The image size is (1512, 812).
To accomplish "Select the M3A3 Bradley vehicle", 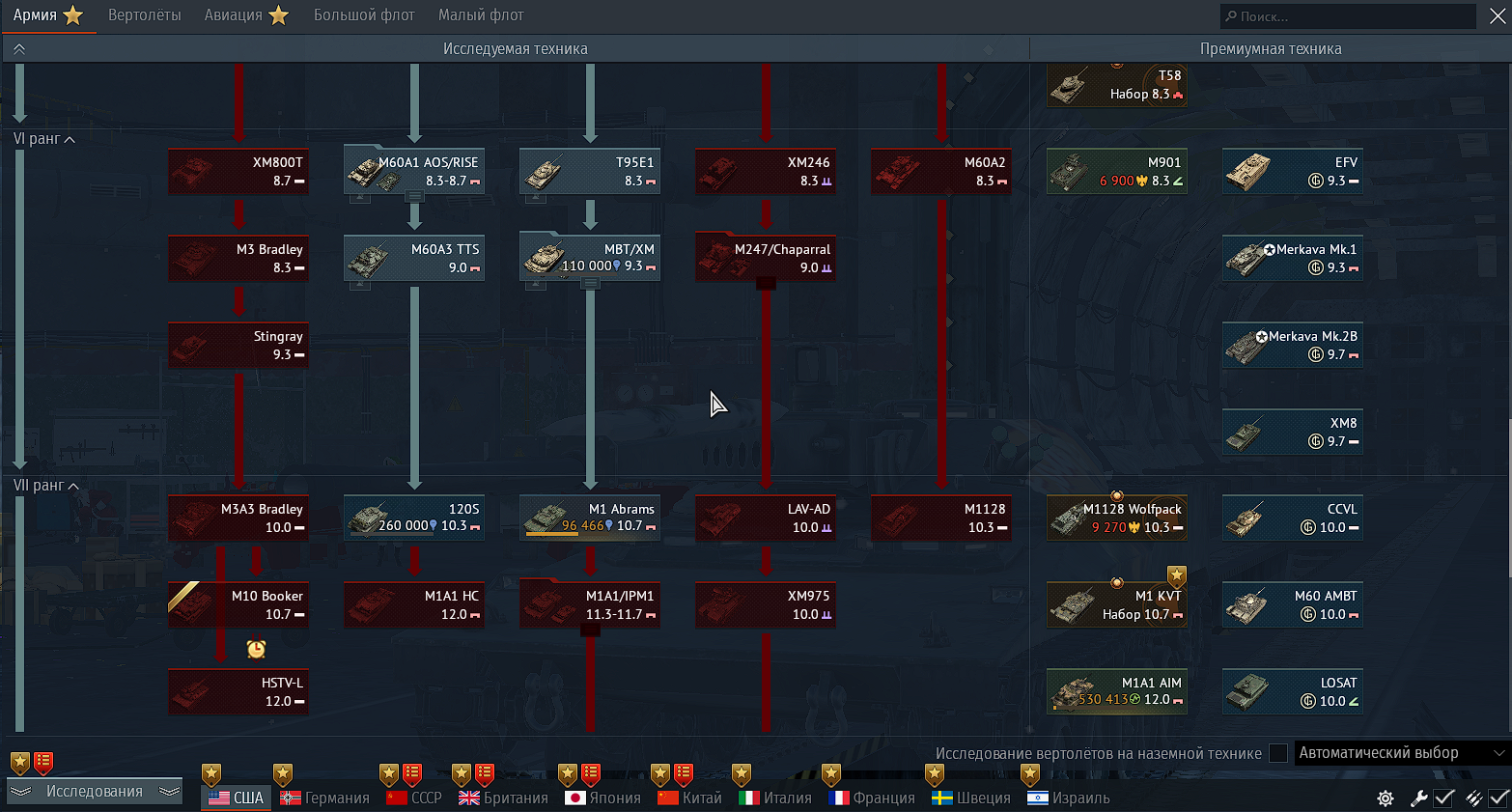I will click(x=238, y=518).
